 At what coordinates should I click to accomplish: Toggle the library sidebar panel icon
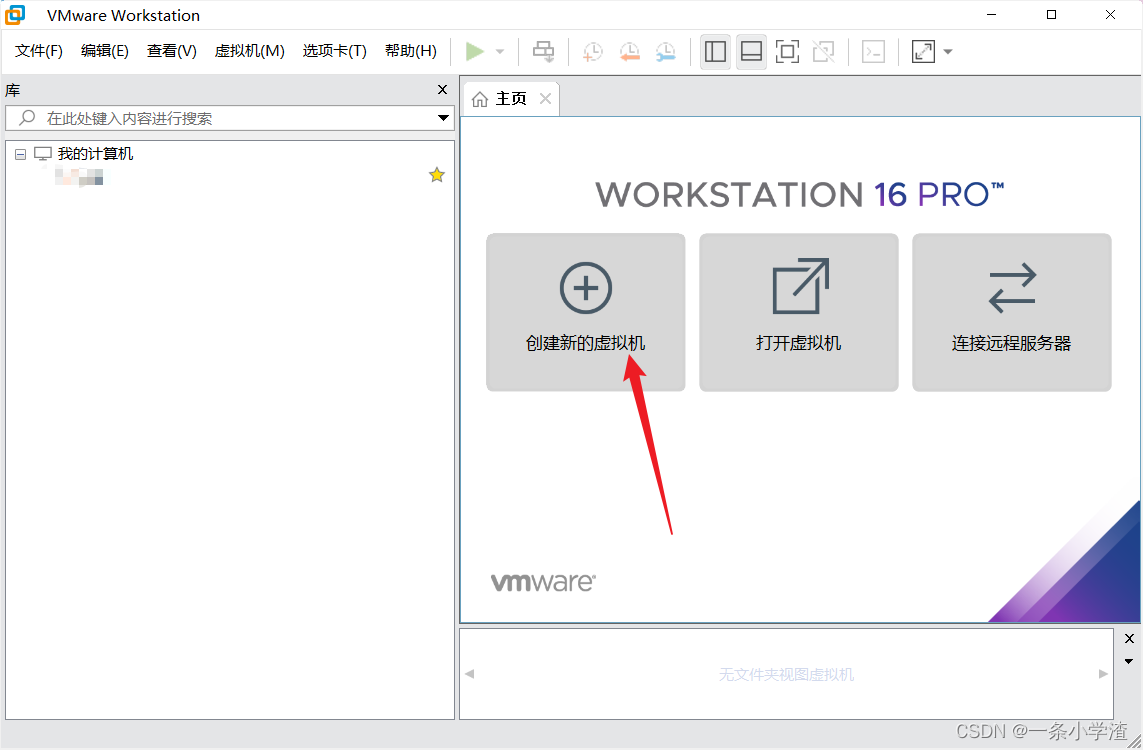715,52
